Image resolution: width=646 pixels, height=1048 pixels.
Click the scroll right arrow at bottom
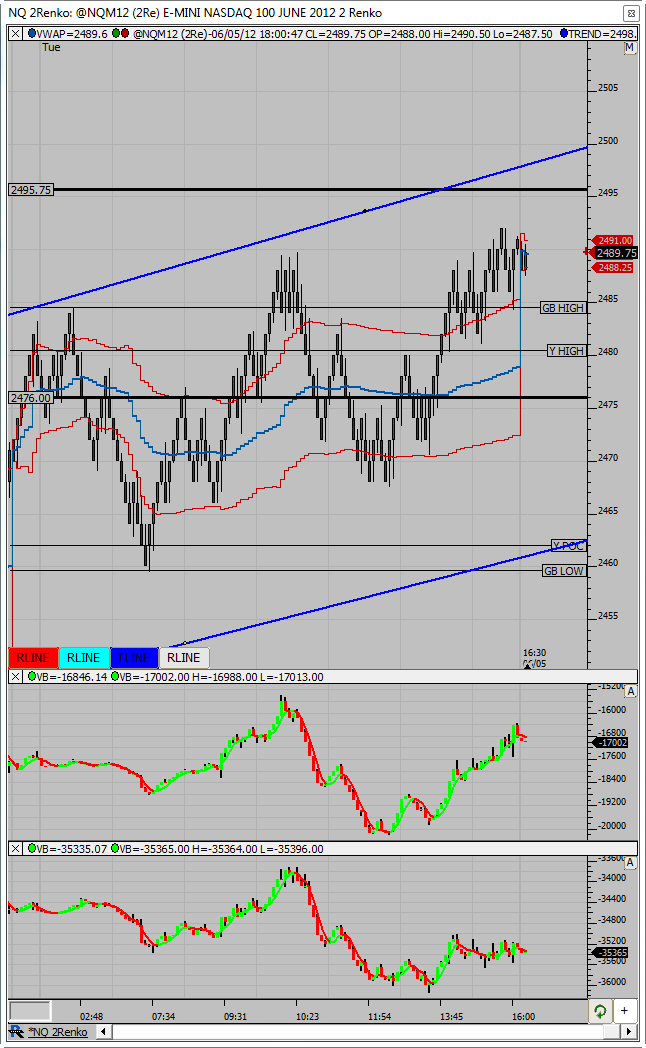629,1032
